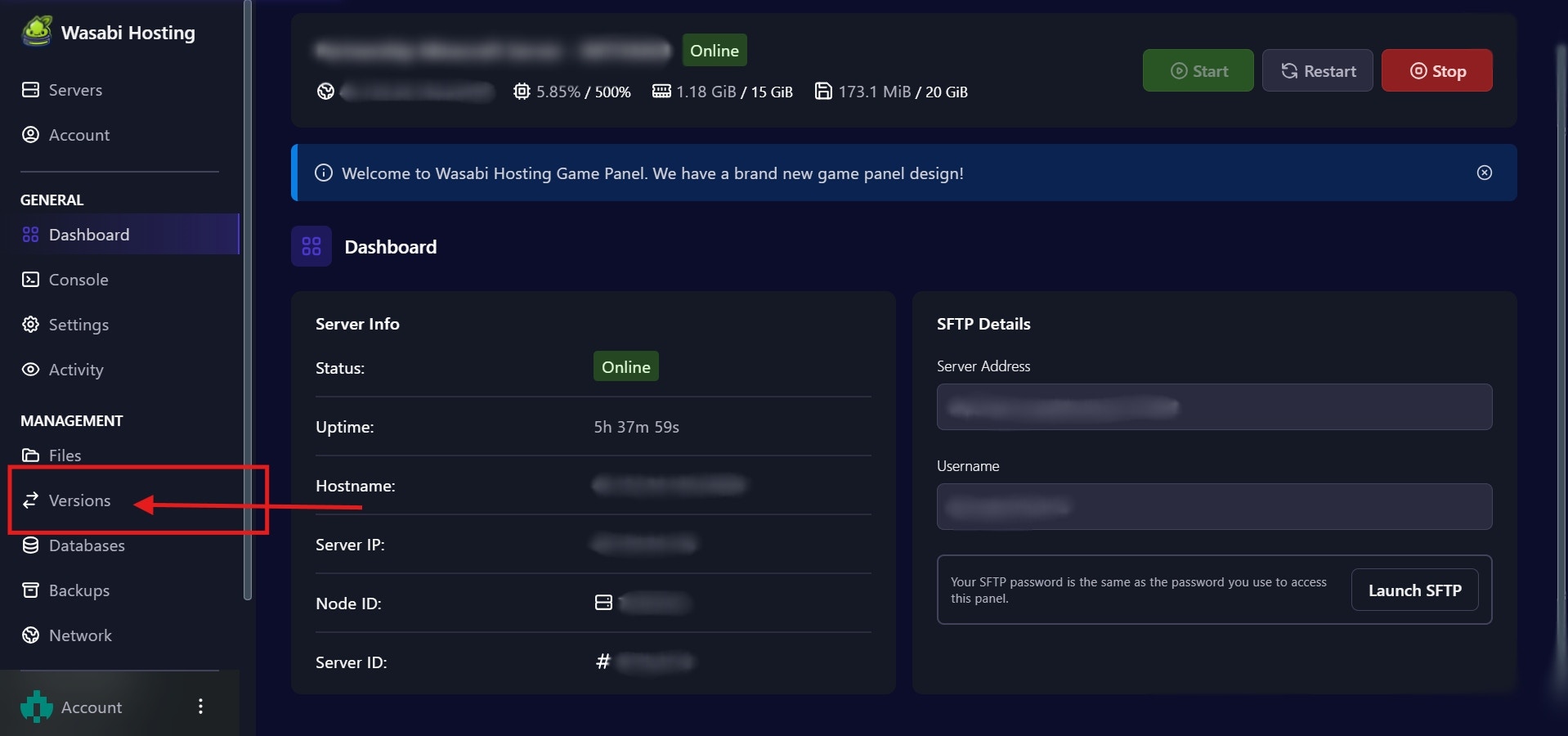The image size is (1568, 736).
Task: Click the globe icon beside server address
Action: click(x=325, y=92)
